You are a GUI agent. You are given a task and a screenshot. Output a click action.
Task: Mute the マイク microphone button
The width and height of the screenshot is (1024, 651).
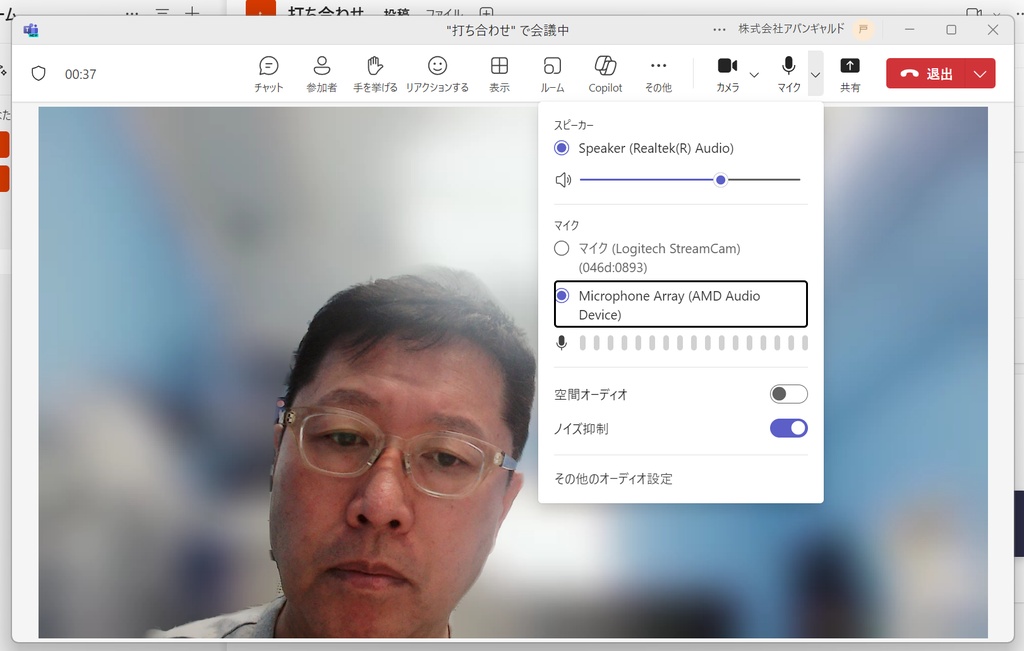click(789, 74)
